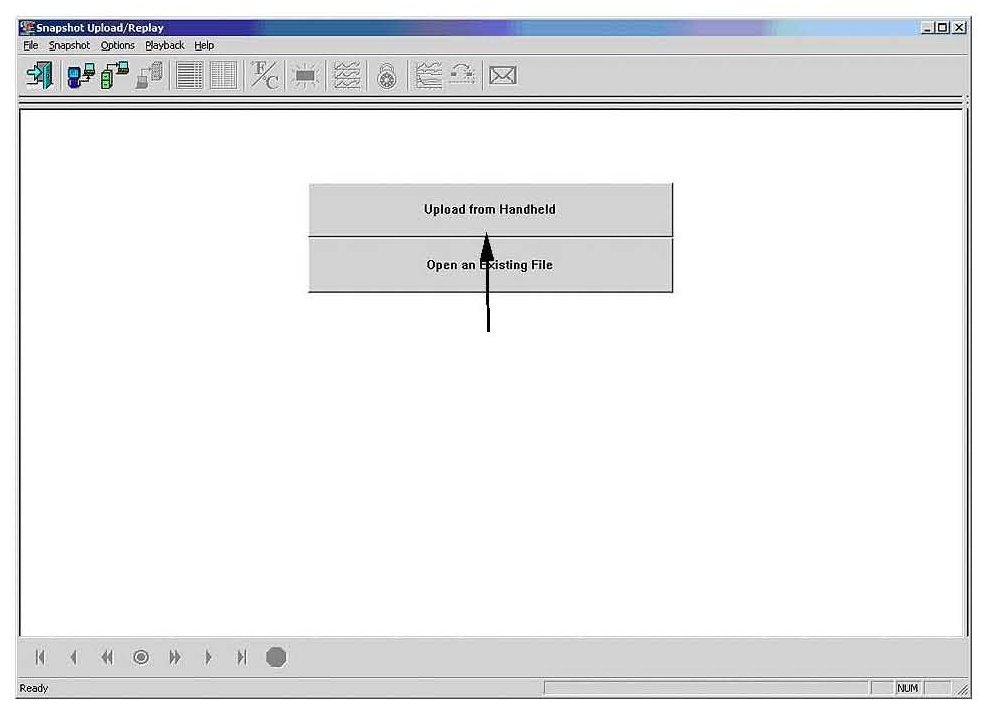981x706 pixels.
Task: Click the circular record/pause playback control
Action: [x=141, y=657]
